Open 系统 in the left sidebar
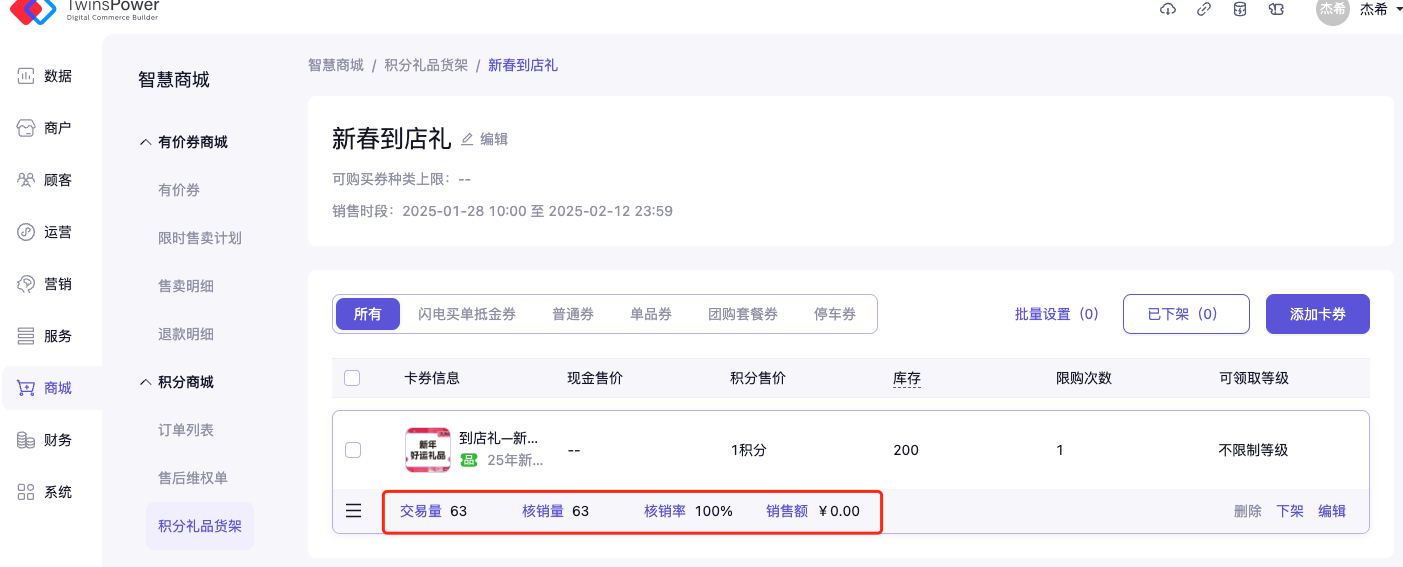This screenshot has height=567, width=1403. tap(45, 492)
